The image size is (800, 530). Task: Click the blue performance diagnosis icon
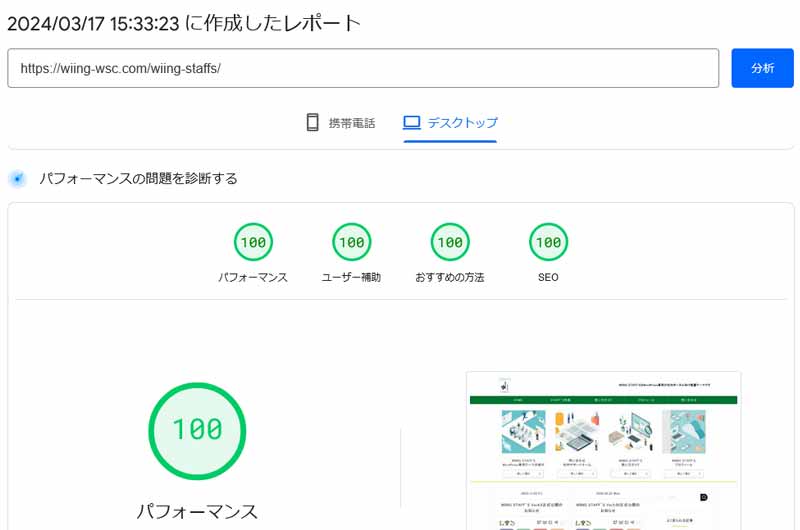point(18,179)
